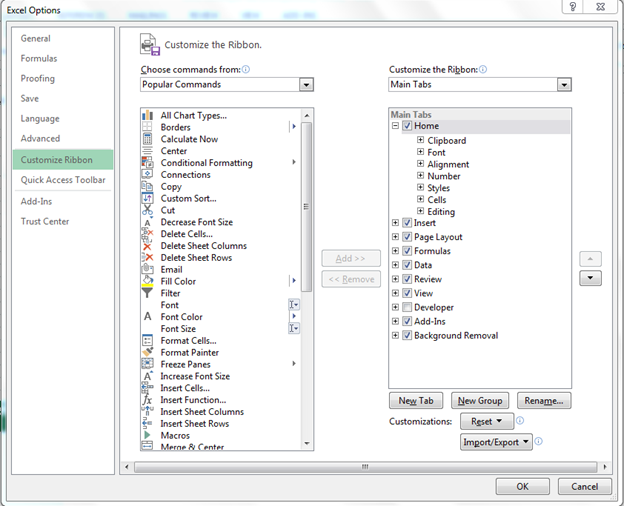The height and width of the screenshot is (506, 624).
Task: Click the bottom horizontal scrollbar thumb
Action: coord(365,467)
